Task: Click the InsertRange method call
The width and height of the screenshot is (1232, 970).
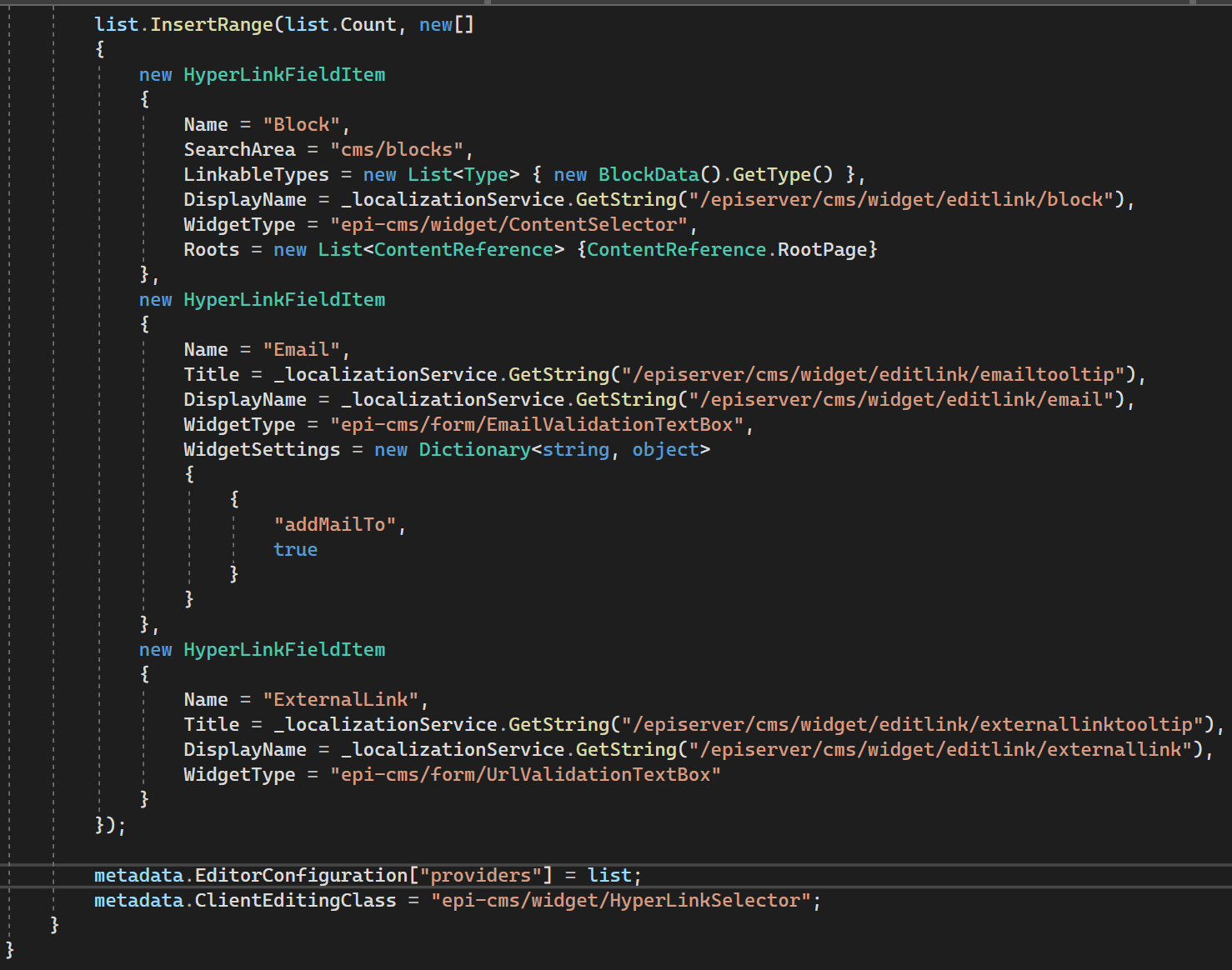Action: (211, 25)
